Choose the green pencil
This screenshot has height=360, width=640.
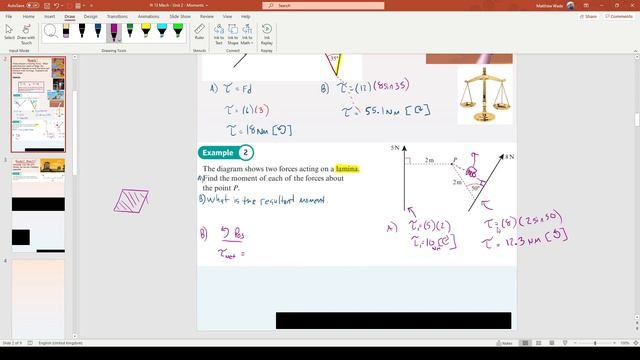130,31
